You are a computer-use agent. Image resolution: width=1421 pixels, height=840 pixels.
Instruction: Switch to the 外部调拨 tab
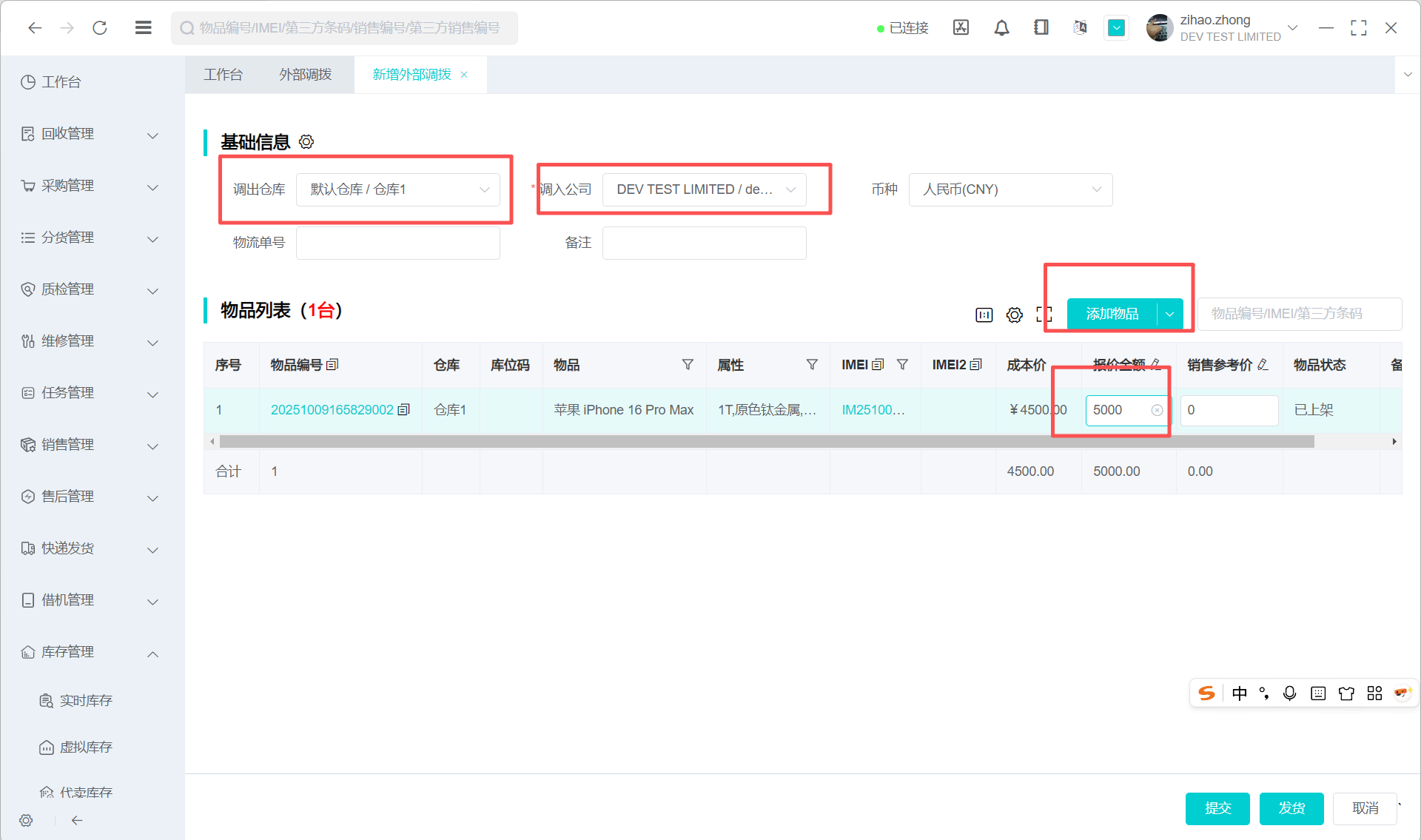[x=305, y=75]
